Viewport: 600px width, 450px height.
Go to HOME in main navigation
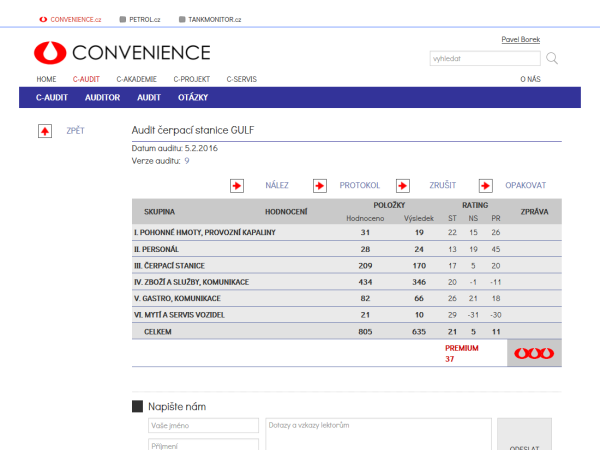tap(46, 79)
